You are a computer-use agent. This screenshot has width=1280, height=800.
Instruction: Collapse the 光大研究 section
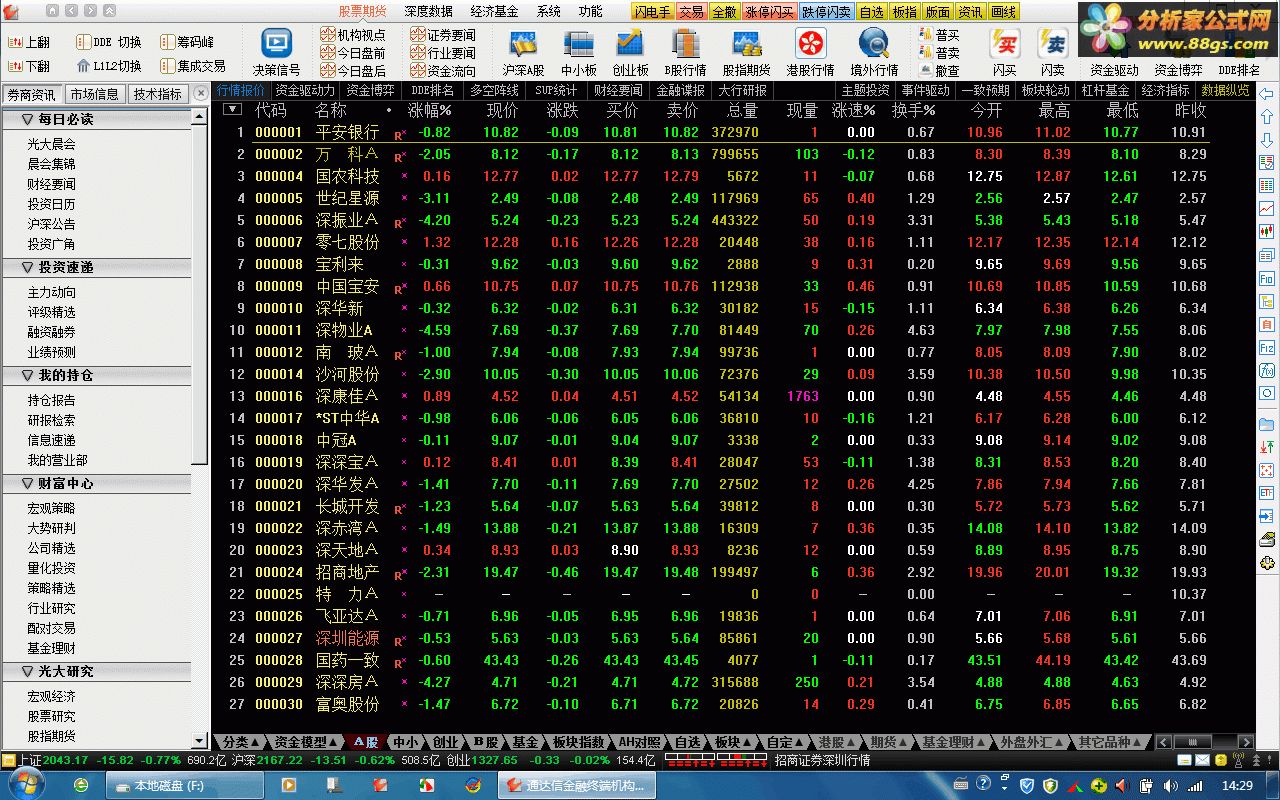click(27, 671)
